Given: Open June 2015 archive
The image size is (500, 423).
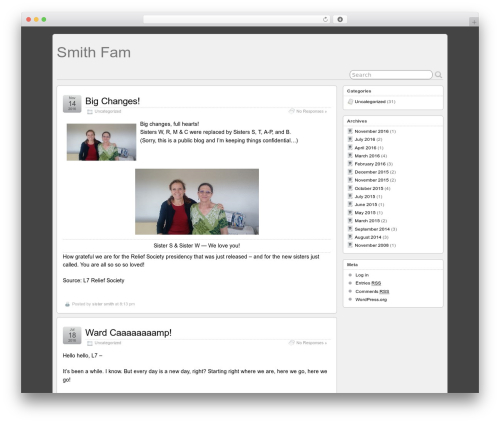Looking at the screenshot, I should [x=366, y=205].
